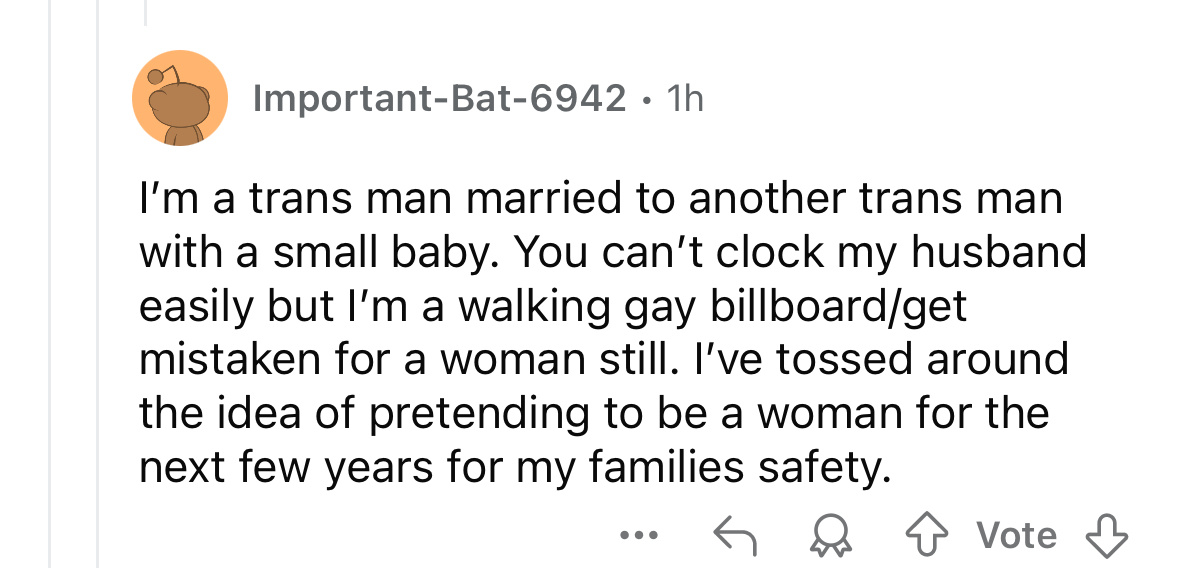Click the 1h comment timestamp

click(x=684, y=98)
